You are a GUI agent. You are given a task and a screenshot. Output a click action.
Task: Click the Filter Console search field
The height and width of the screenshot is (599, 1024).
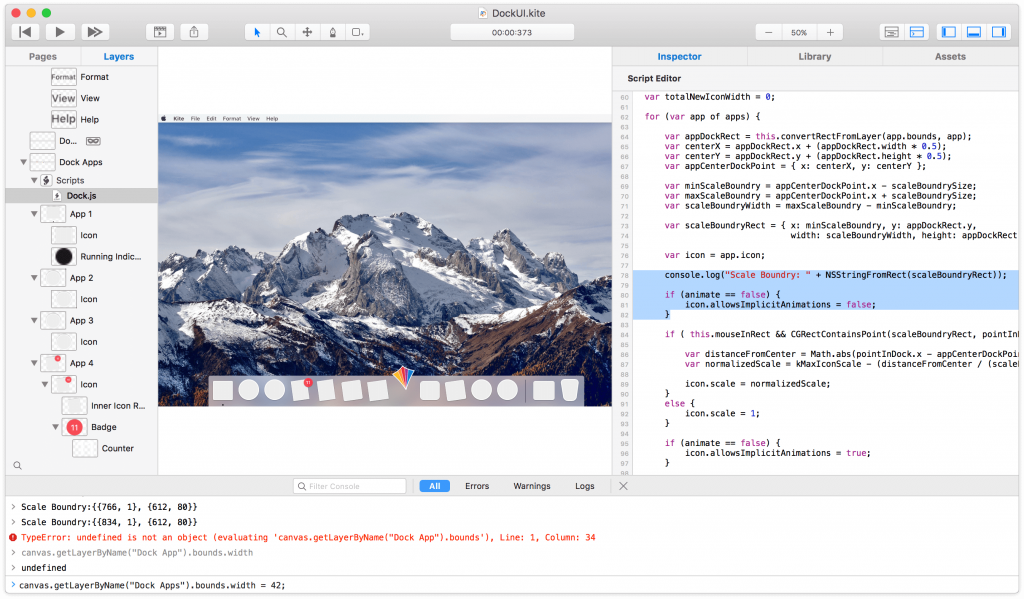[x=350, y=486]
